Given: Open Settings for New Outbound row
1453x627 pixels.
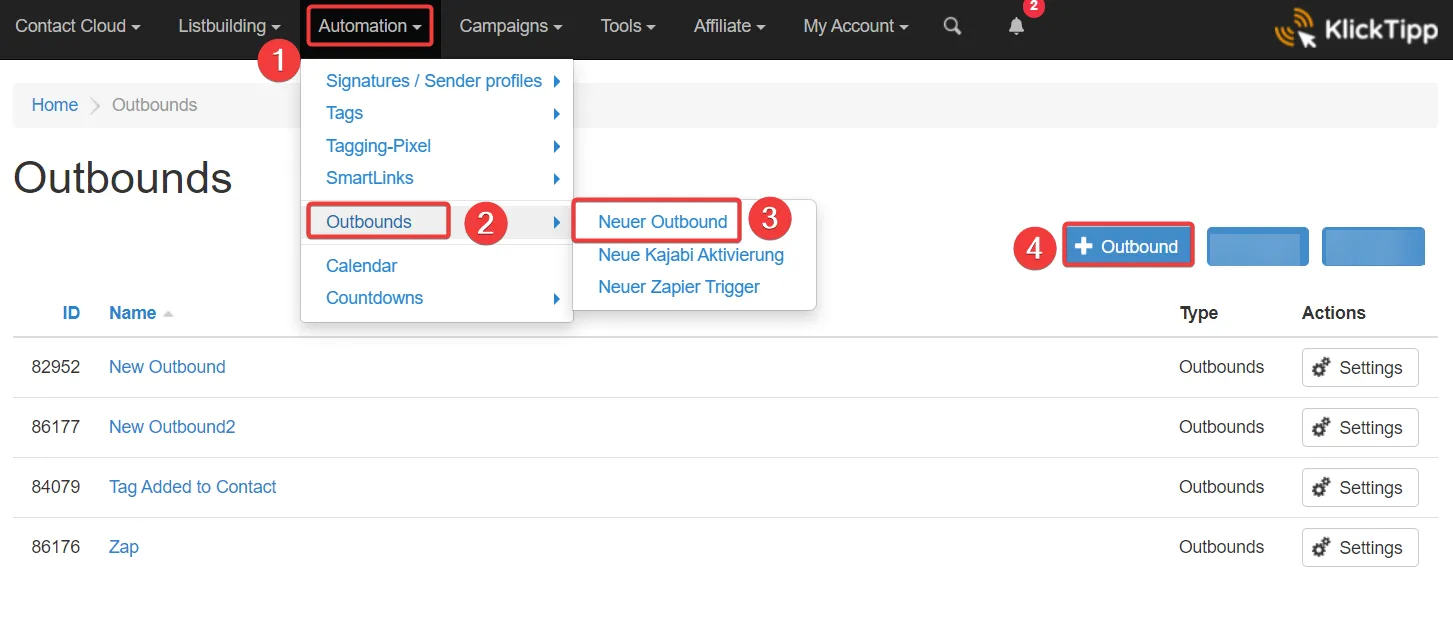Looking at the screenshot, I should pyautogui.click(x=1359, y=367).
